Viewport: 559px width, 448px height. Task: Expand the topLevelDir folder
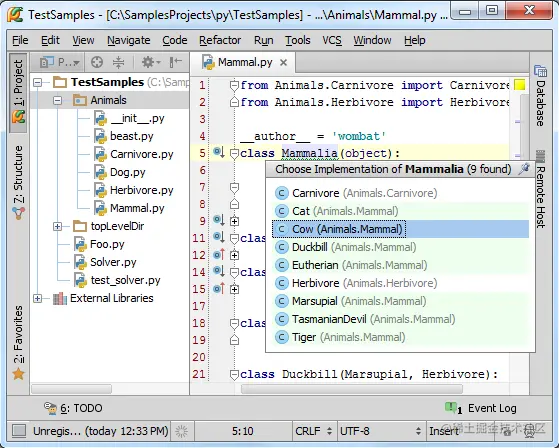[x=57, y=226]
